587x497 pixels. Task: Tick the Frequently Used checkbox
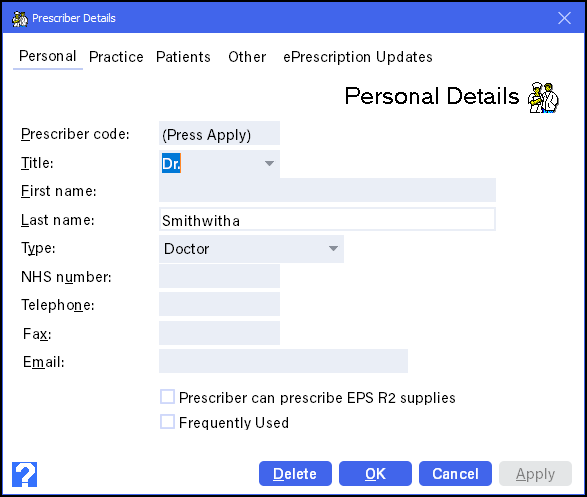pyautogui.click(x=167, y=422)
